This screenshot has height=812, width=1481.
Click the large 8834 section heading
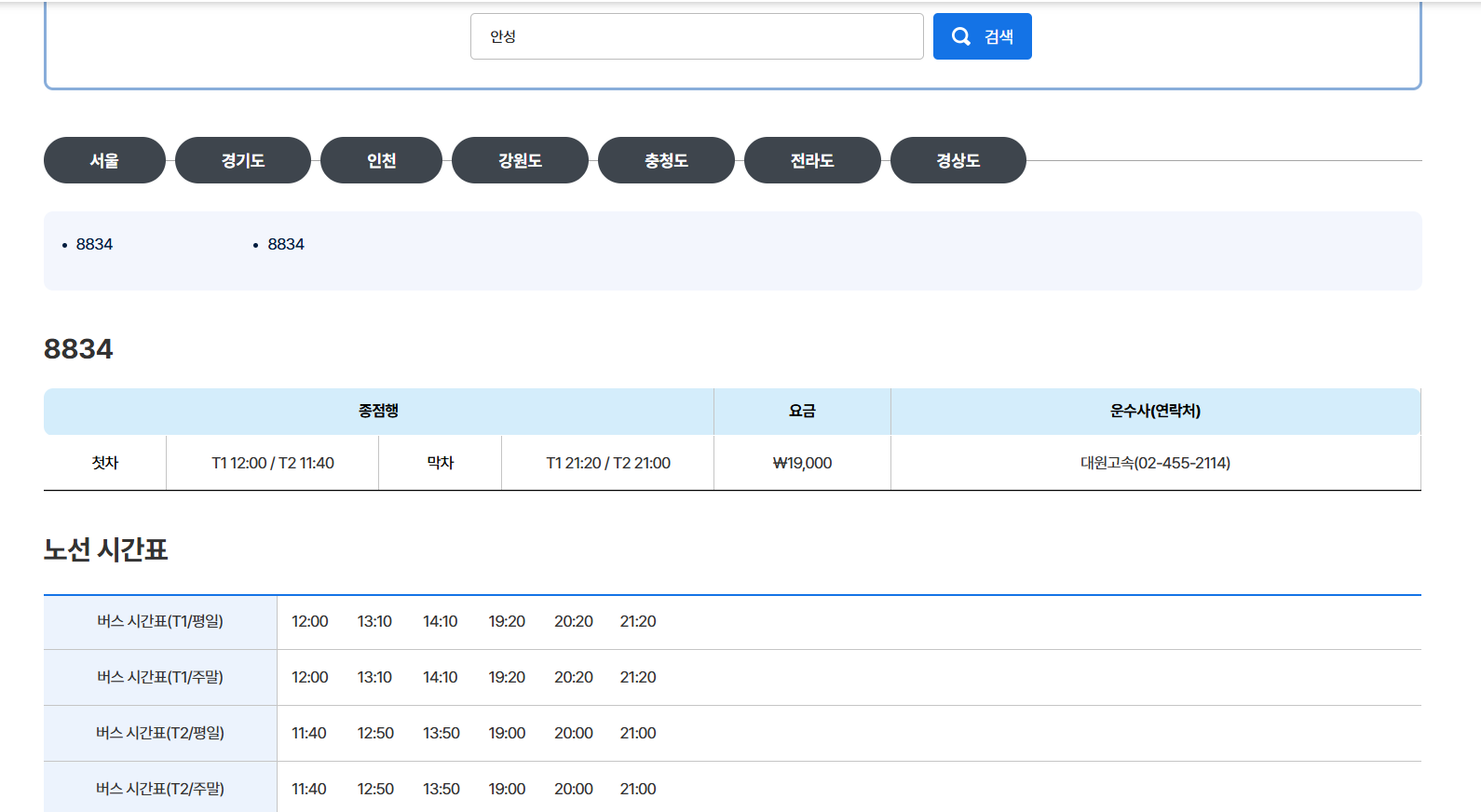78,348
